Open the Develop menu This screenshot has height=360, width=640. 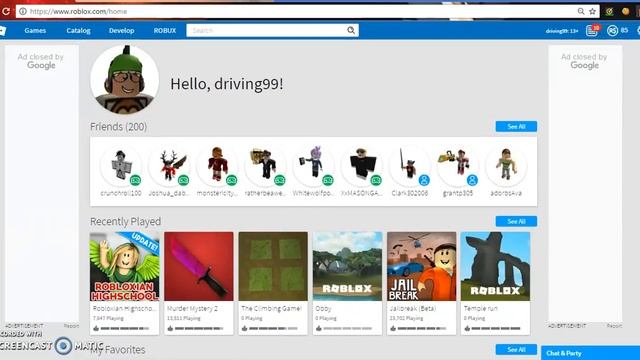[122, 31]
